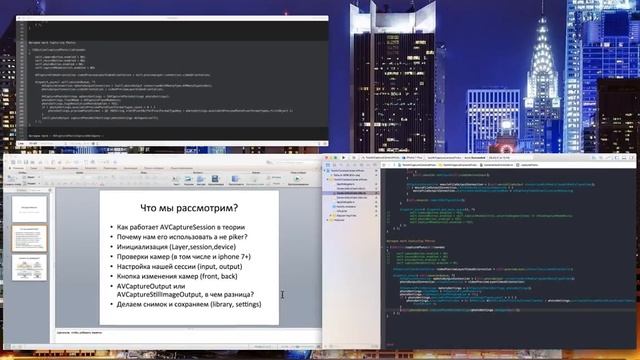Select the first slide thumbnail in PowerPoint

[29, 209]
